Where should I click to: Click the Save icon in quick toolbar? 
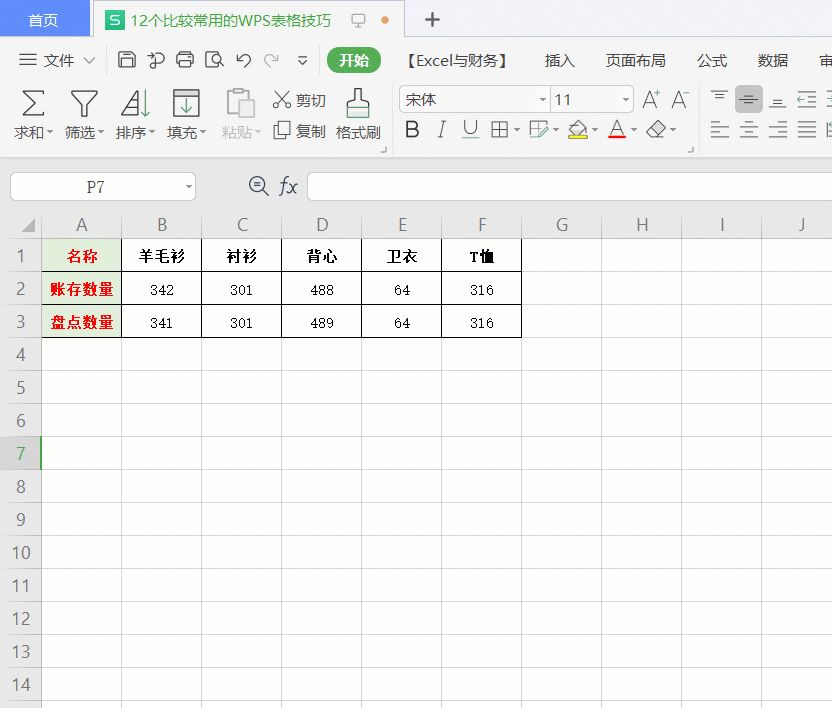tap(127, 60)
